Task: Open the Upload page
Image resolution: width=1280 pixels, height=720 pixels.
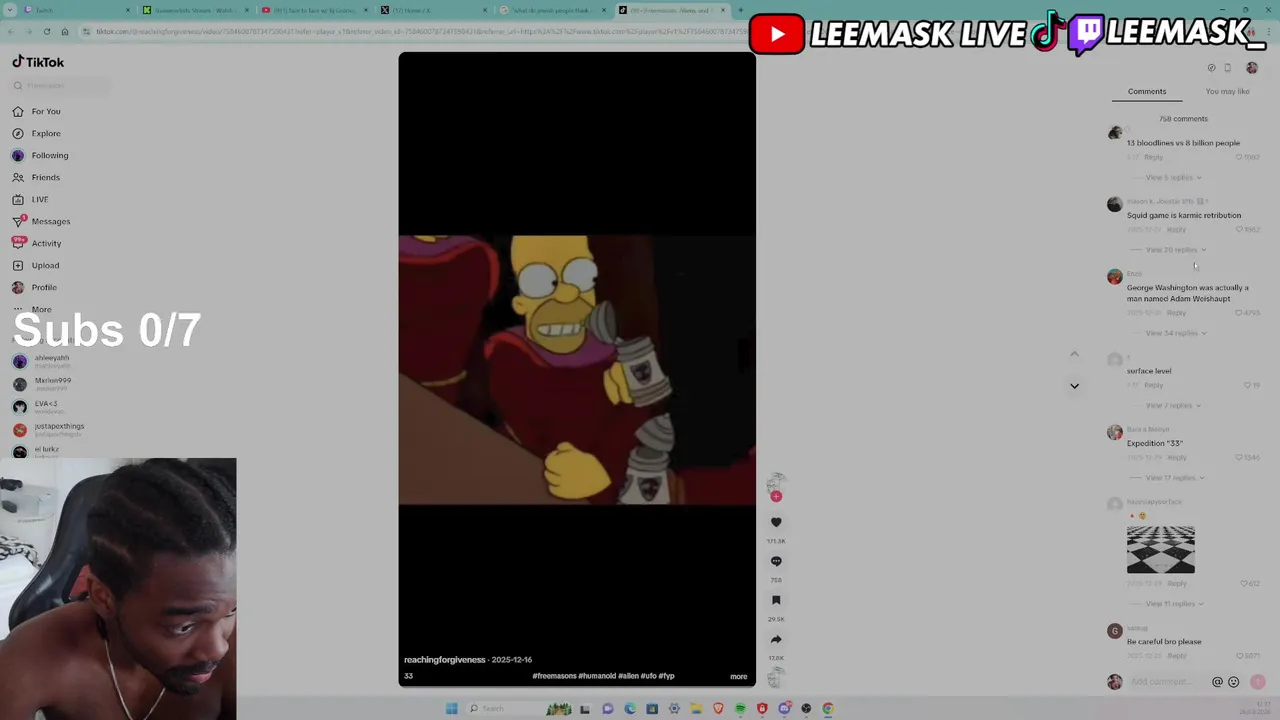Action: click(36, 265)
